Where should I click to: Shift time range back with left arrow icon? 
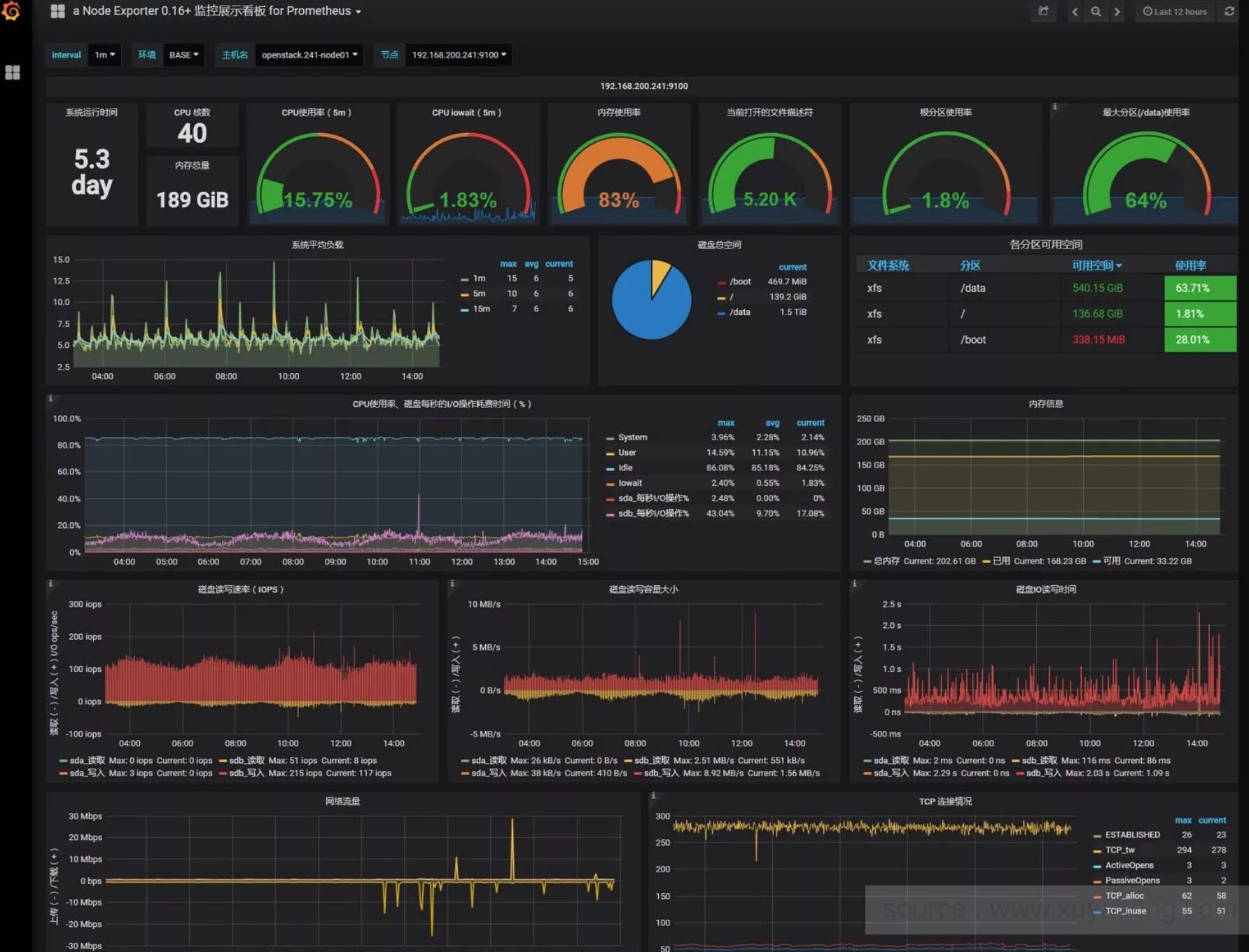coord(1073,11)
